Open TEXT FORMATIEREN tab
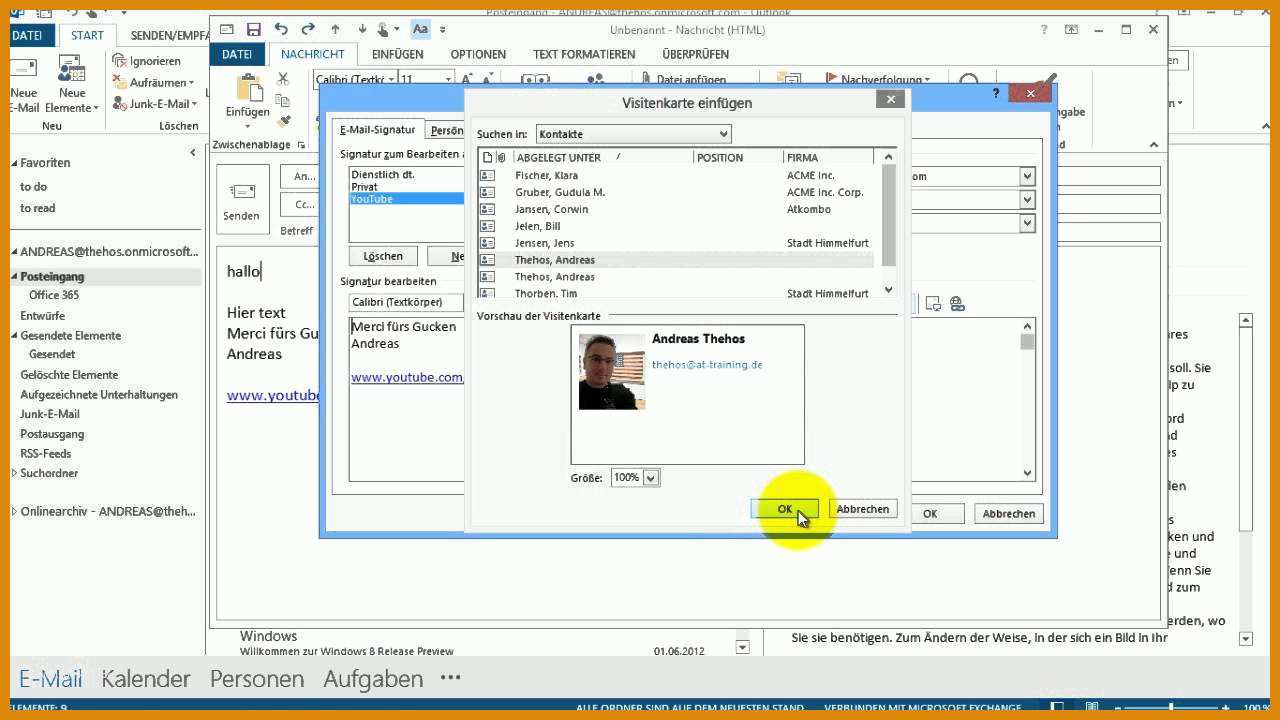This screenshot has height=720, width=1280. [584, 54]
